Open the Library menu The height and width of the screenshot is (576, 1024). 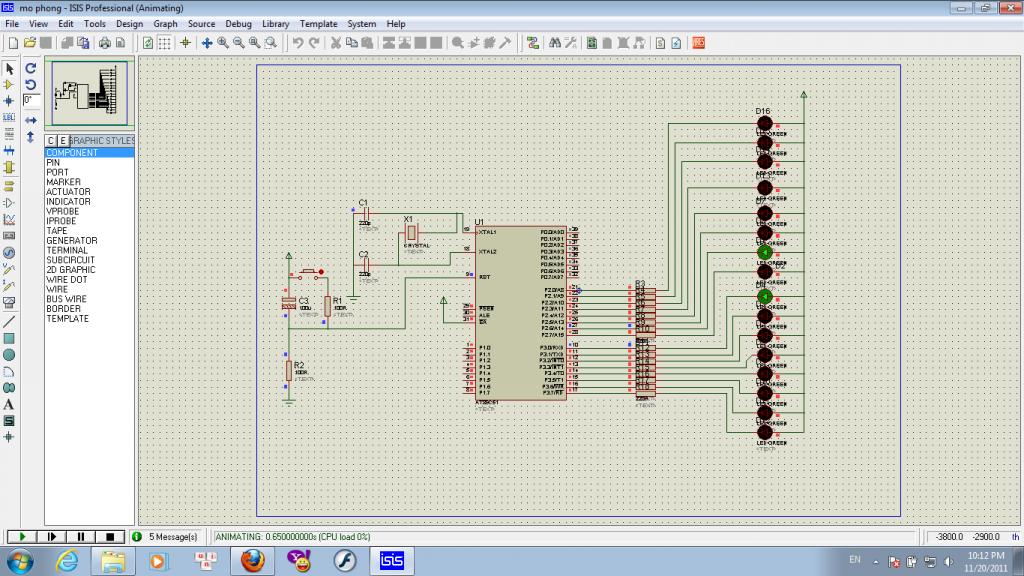tap(276, 24)
